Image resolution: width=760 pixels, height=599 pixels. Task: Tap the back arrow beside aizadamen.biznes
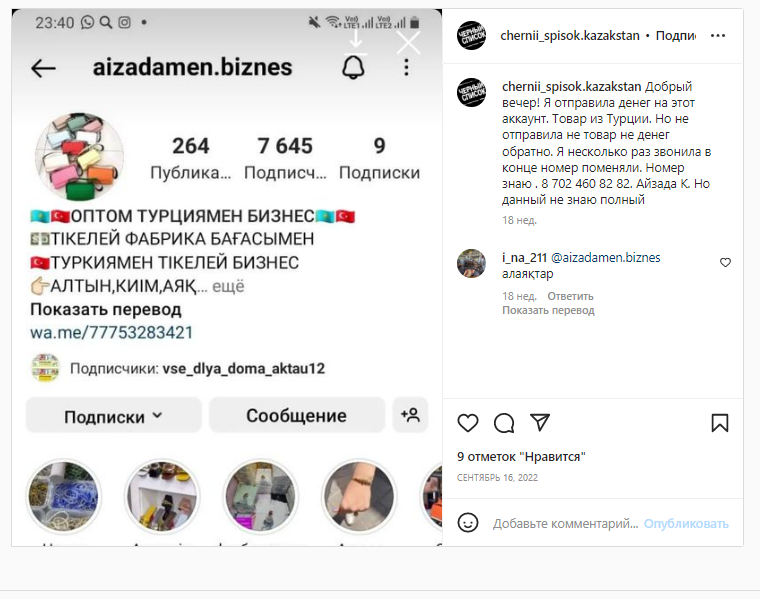(x=43, y=68)
